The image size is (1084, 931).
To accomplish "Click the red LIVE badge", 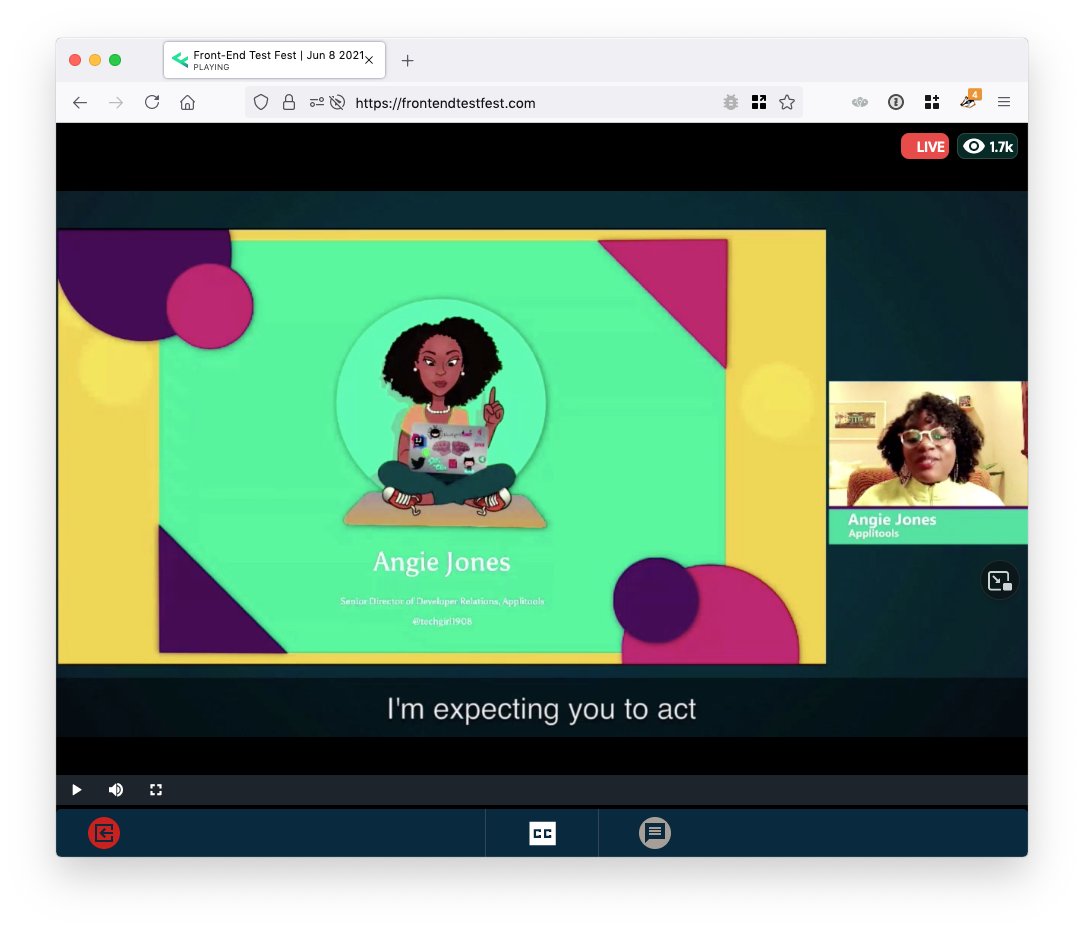I will pos(925,147).
